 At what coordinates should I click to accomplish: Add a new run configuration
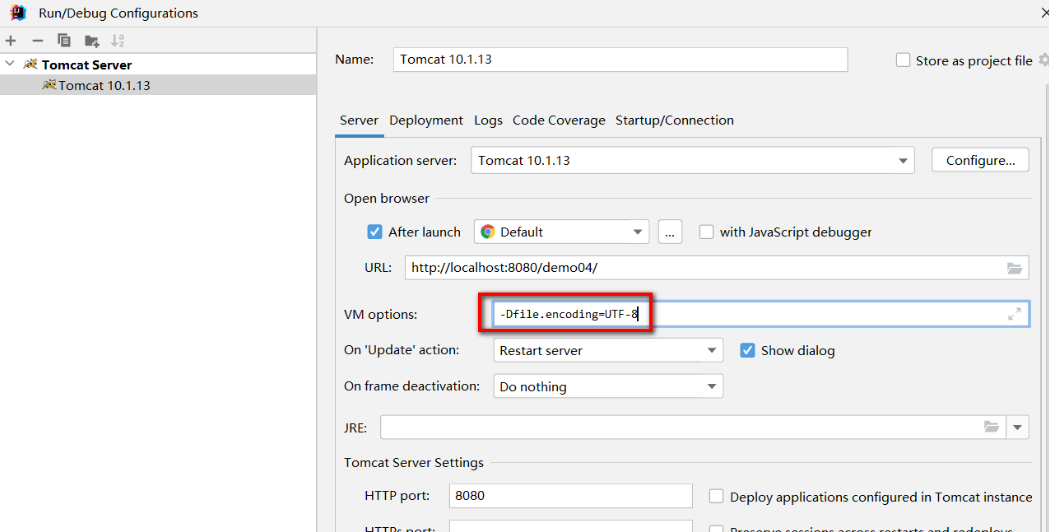tap(11, 41)
